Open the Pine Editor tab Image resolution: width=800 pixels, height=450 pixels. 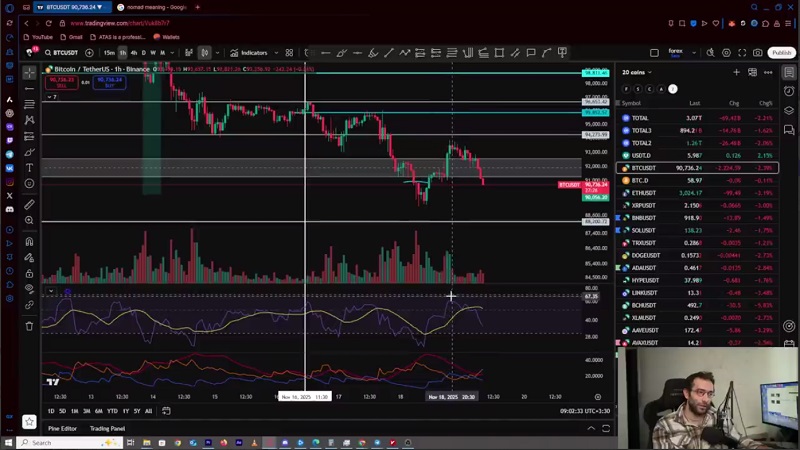[x=62, y=428]
